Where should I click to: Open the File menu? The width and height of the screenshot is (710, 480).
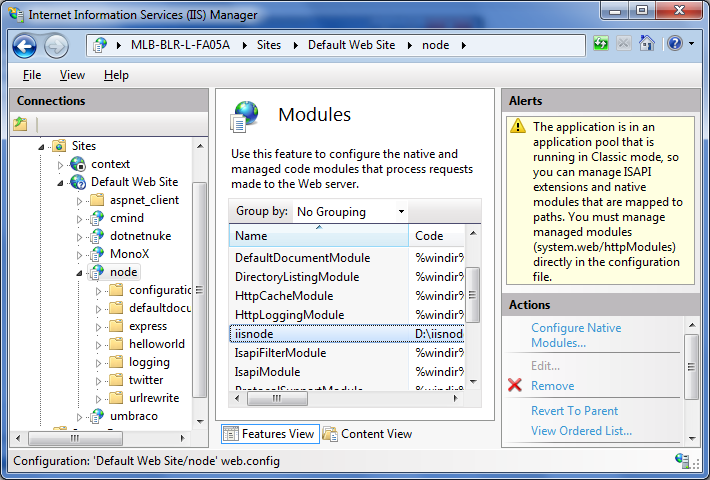point(32,75)
